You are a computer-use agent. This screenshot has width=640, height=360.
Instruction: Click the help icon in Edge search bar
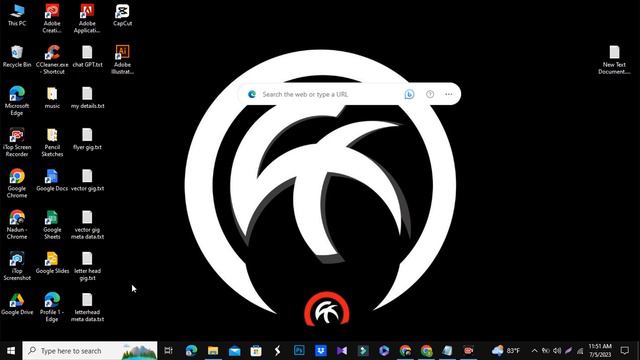pos(430,94)
